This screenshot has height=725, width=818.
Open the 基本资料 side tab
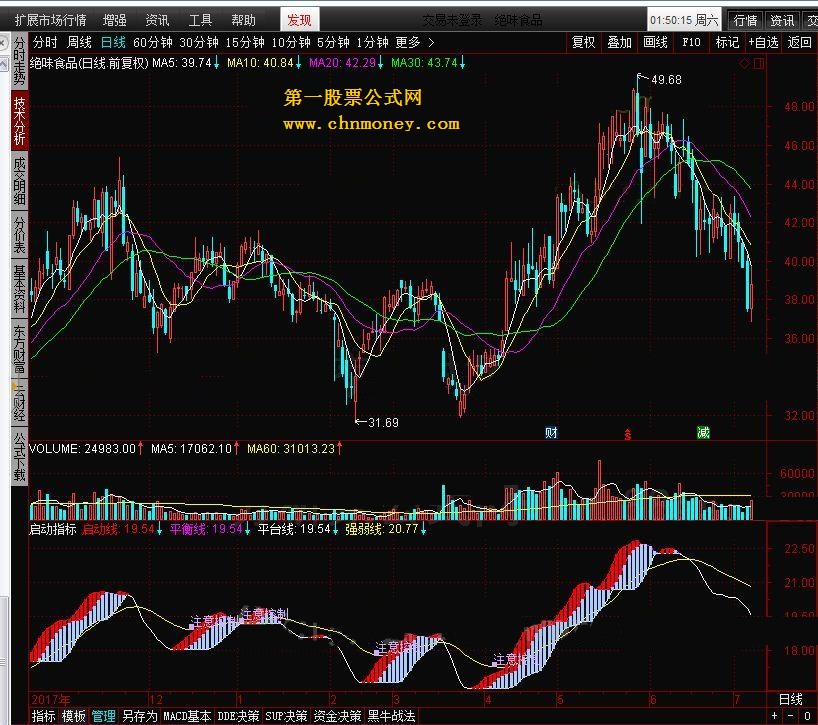[19, 289]
